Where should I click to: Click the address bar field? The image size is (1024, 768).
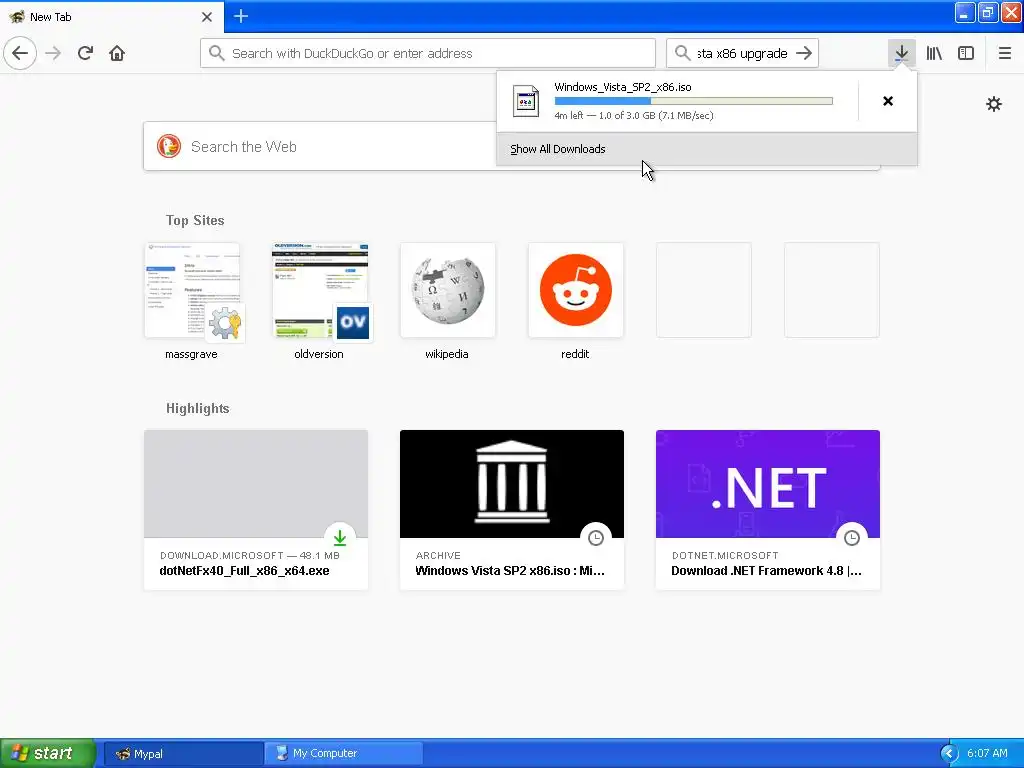point(428,53)
